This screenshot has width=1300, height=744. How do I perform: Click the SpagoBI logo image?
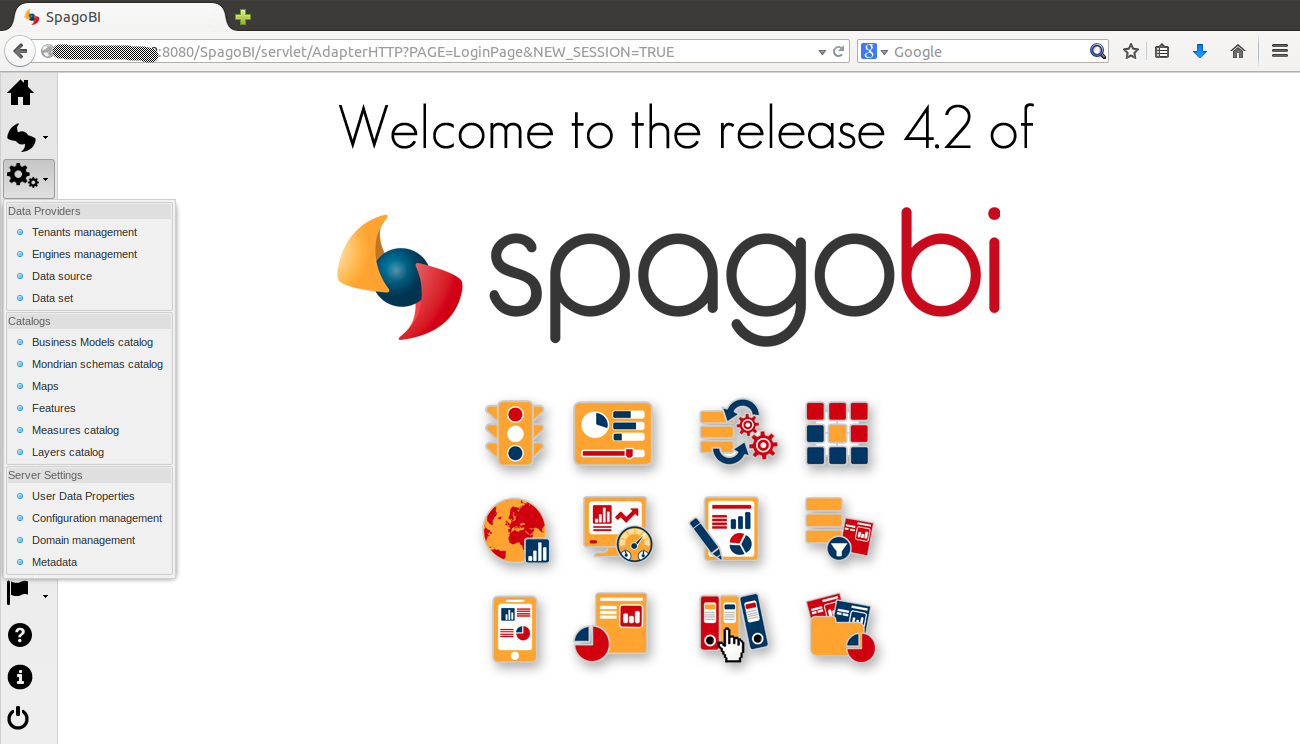click(x=669, y=275)
